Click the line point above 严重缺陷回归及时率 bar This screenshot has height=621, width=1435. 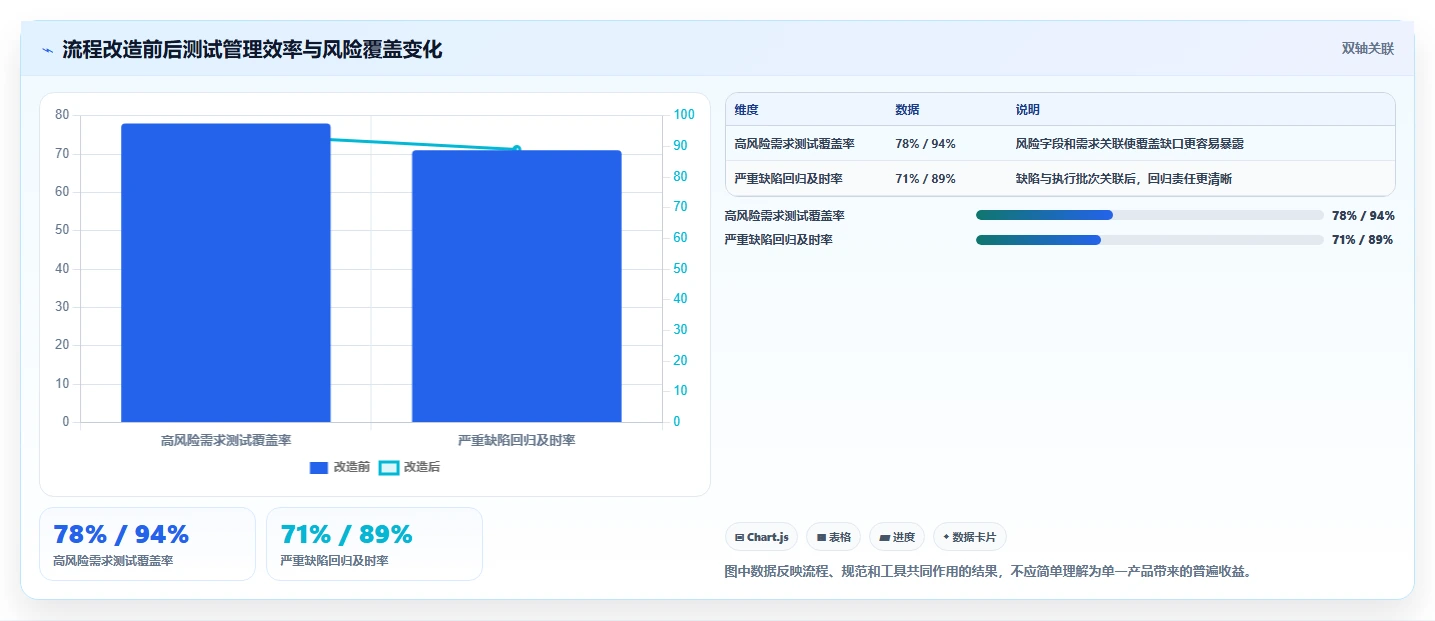pos(517,149)
